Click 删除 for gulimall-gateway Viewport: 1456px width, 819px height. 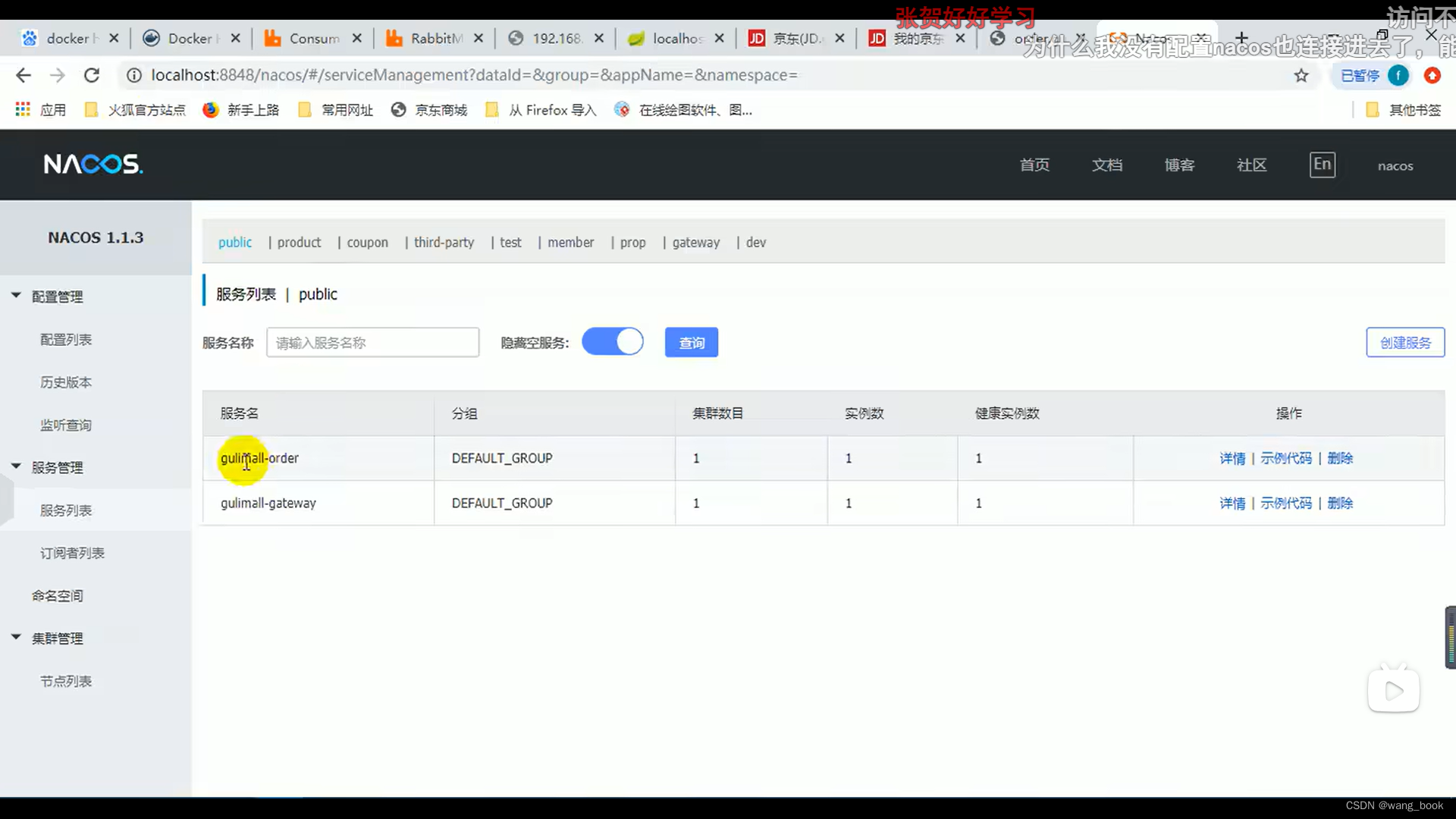1340,503
